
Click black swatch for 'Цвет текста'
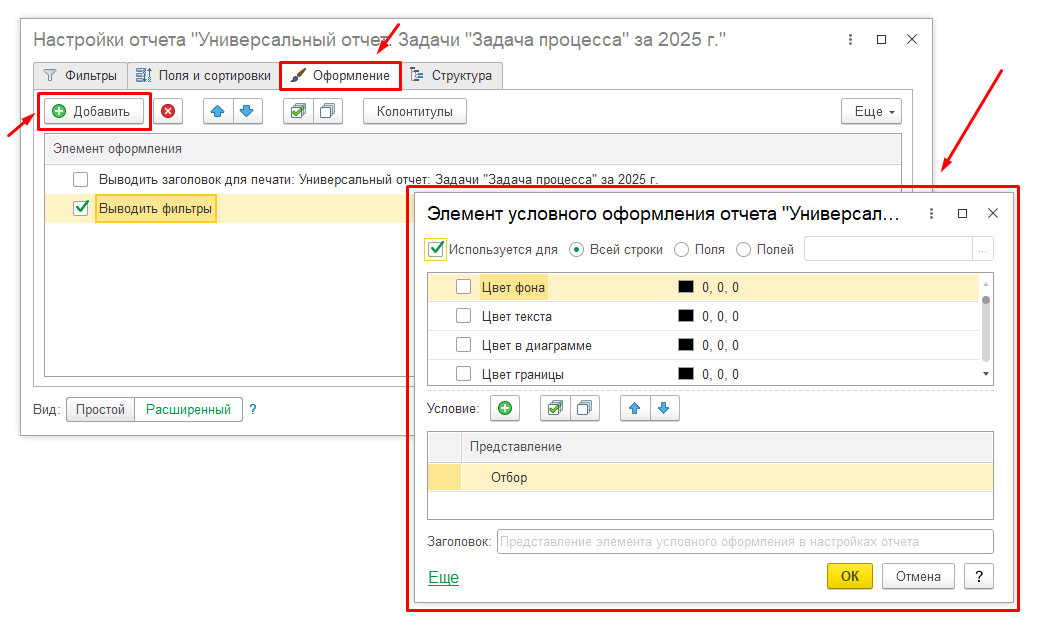pos(686,316)
